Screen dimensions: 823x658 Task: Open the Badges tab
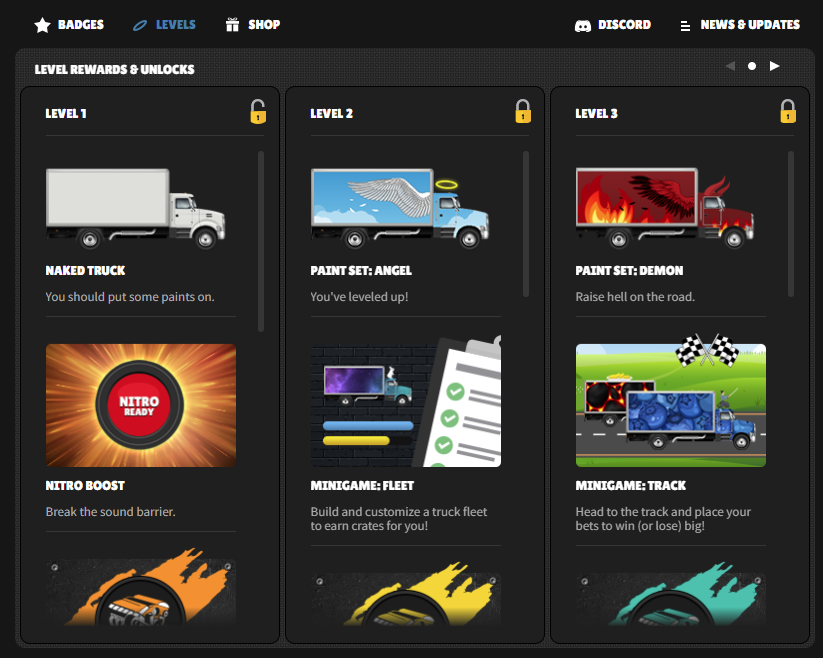69,25
